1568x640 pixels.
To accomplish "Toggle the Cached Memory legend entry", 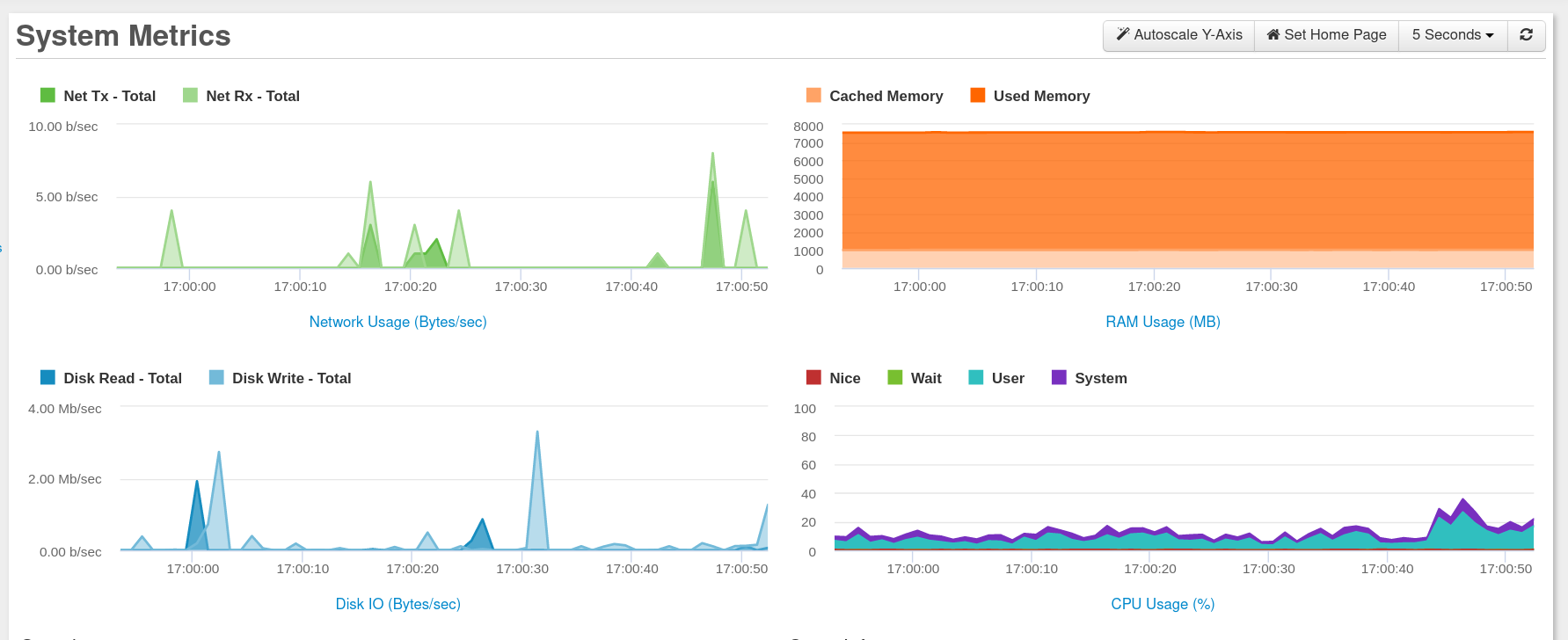I will pyautogui.click(x=874, y=96).
